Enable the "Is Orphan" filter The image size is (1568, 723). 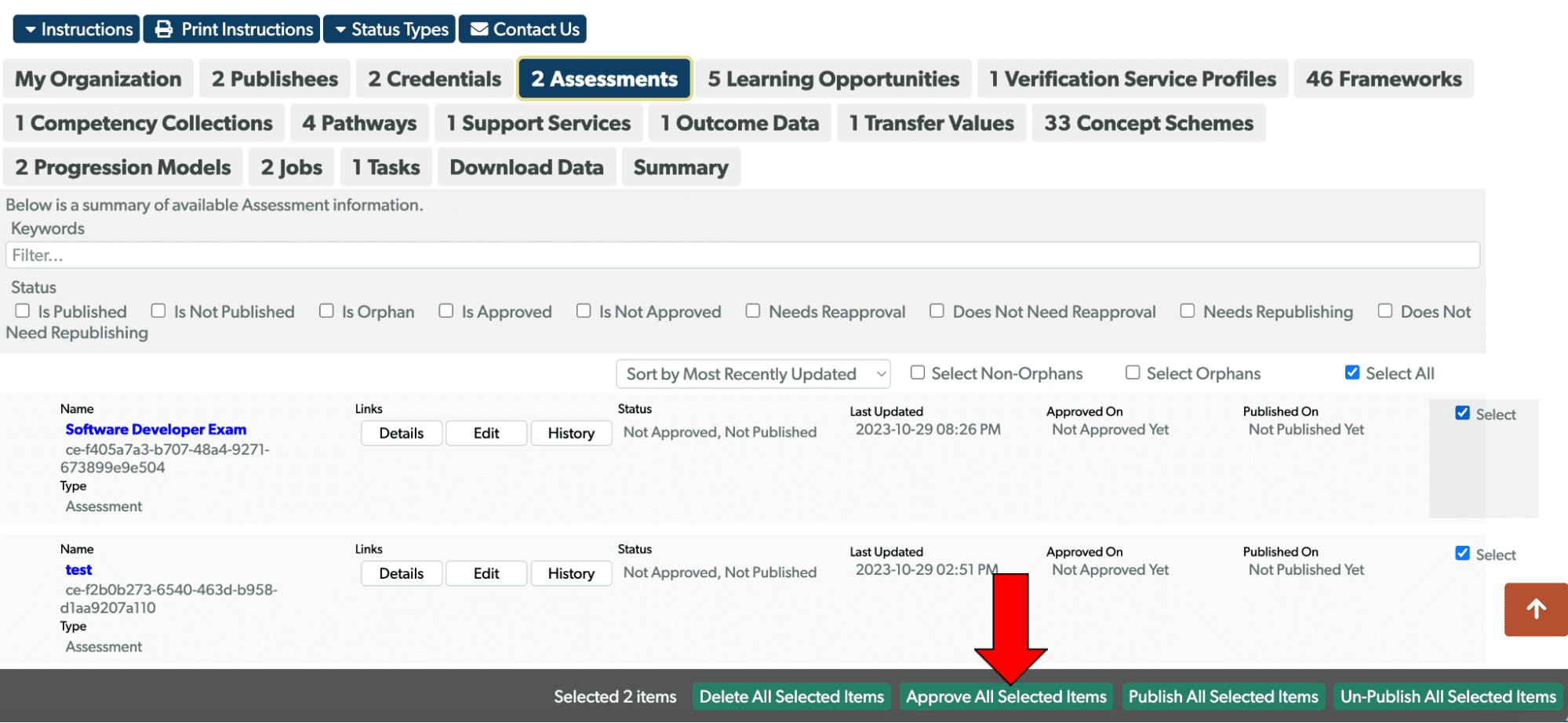click(326, 311)
